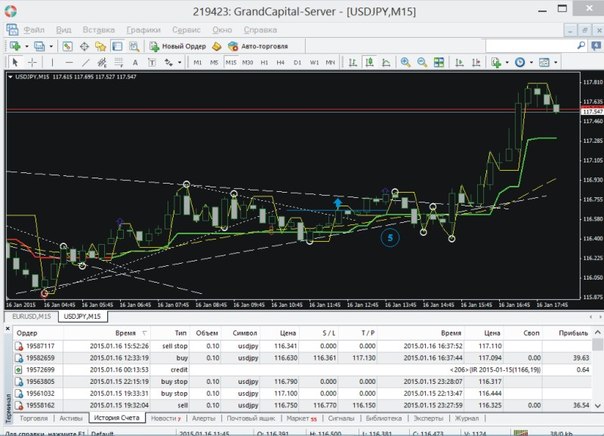The width and height of the screenshot is (604, 436).
Task: Select the Fibonacci retracement tool
Action: click(119, 62)
